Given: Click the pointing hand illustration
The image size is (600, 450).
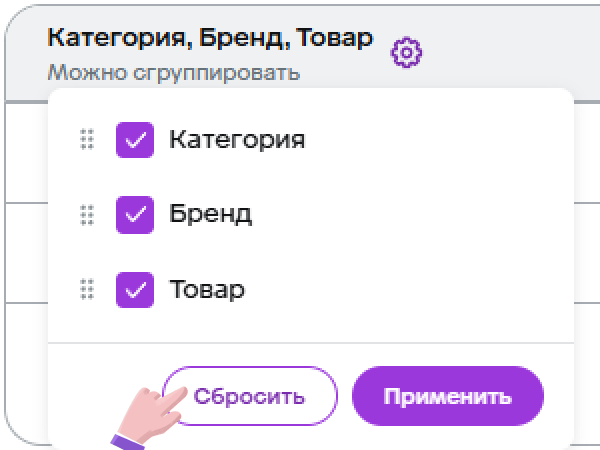Looking at the screenshot, I should [x=150, y=412].
